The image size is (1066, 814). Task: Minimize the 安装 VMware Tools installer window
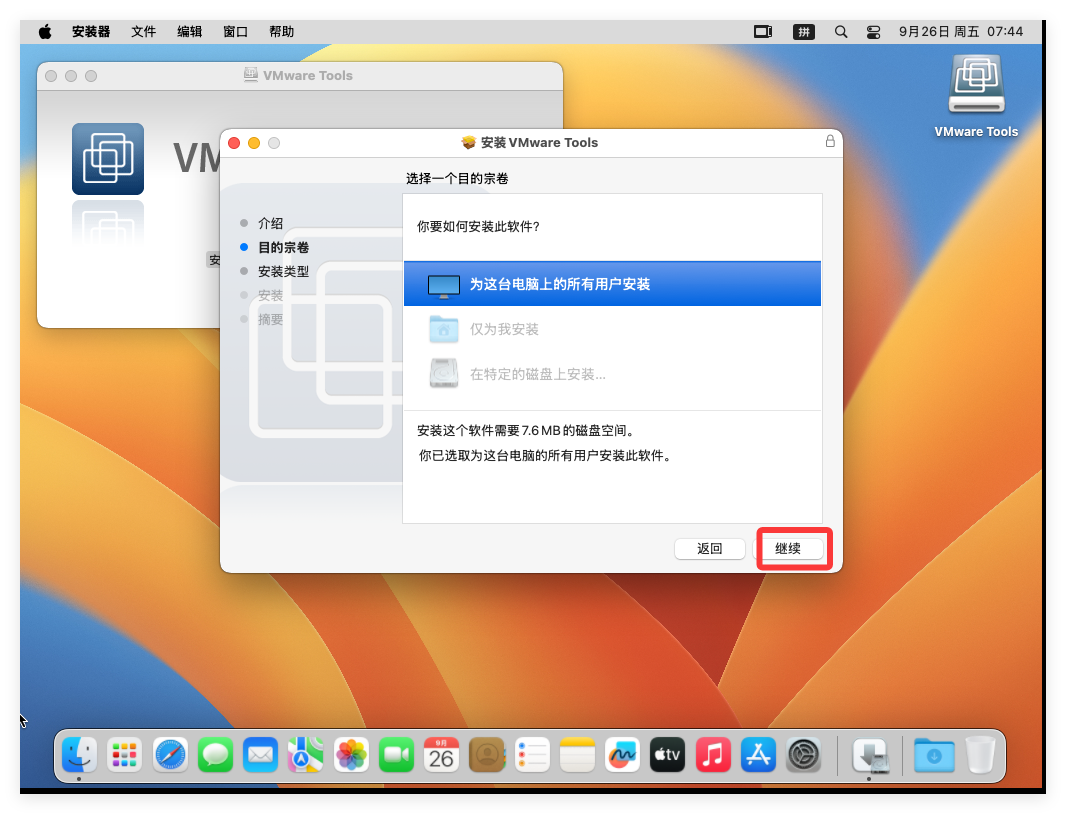click(254, 143)
